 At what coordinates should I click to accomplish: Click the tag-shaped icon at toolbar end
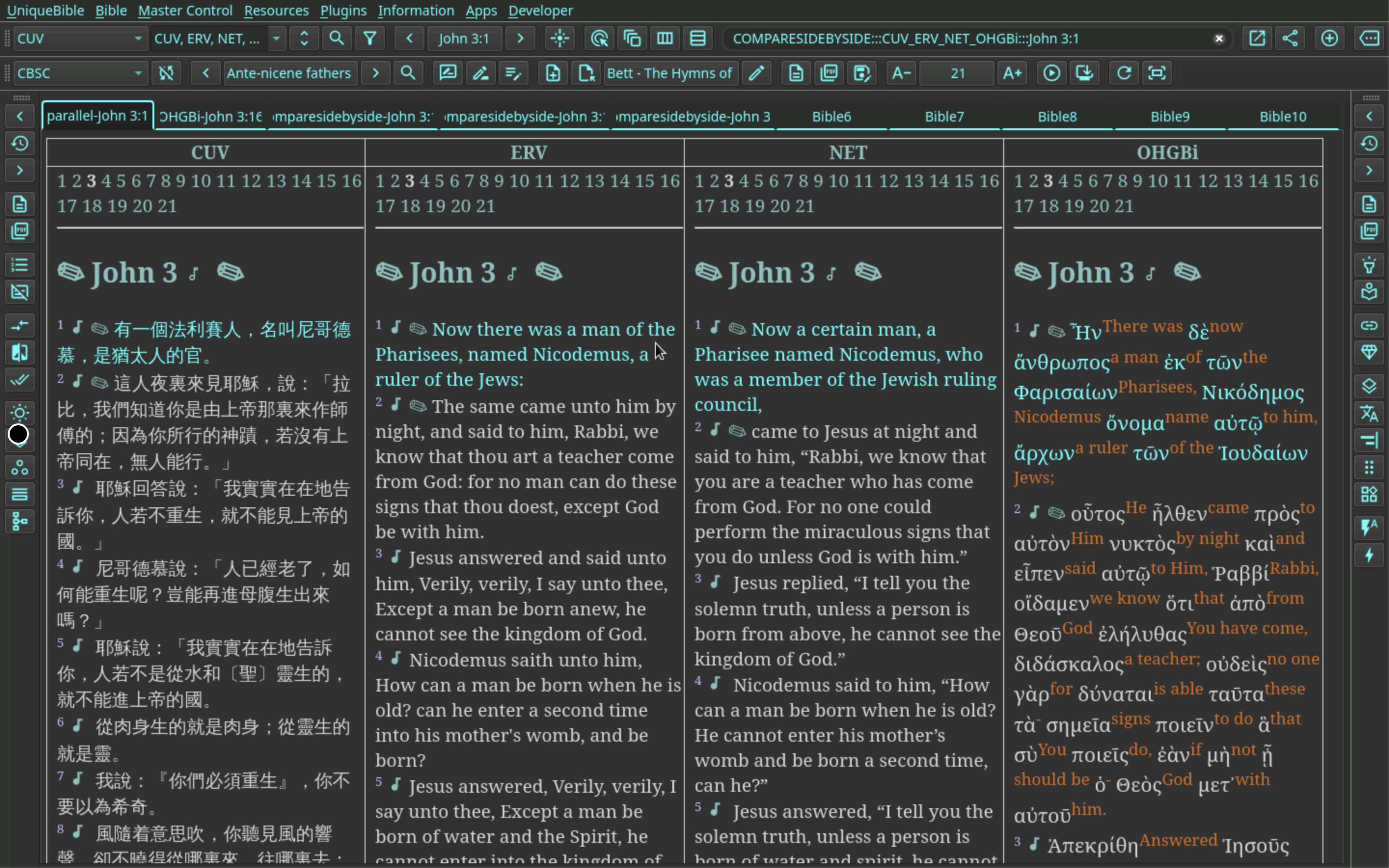coord(1370,39)
